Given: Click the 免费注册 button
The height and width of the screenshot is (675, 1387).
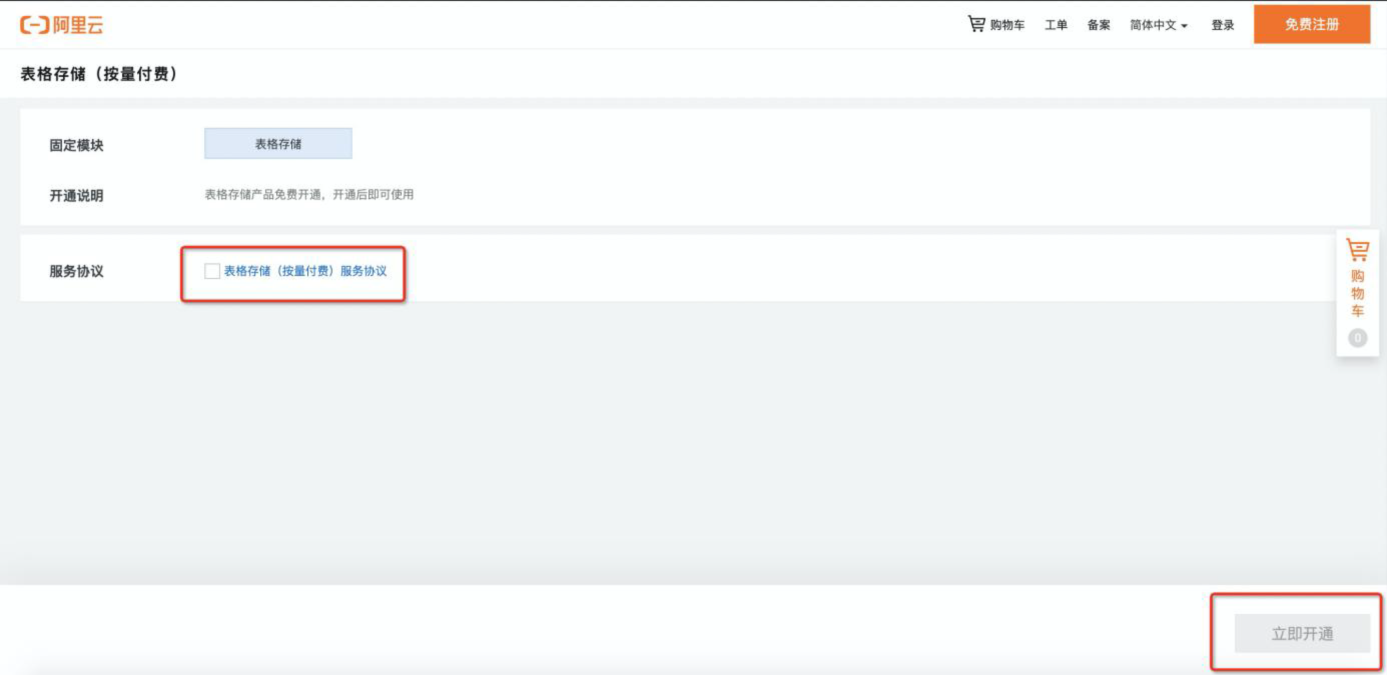Looking at the screenshot, I should click(1312, 24).
